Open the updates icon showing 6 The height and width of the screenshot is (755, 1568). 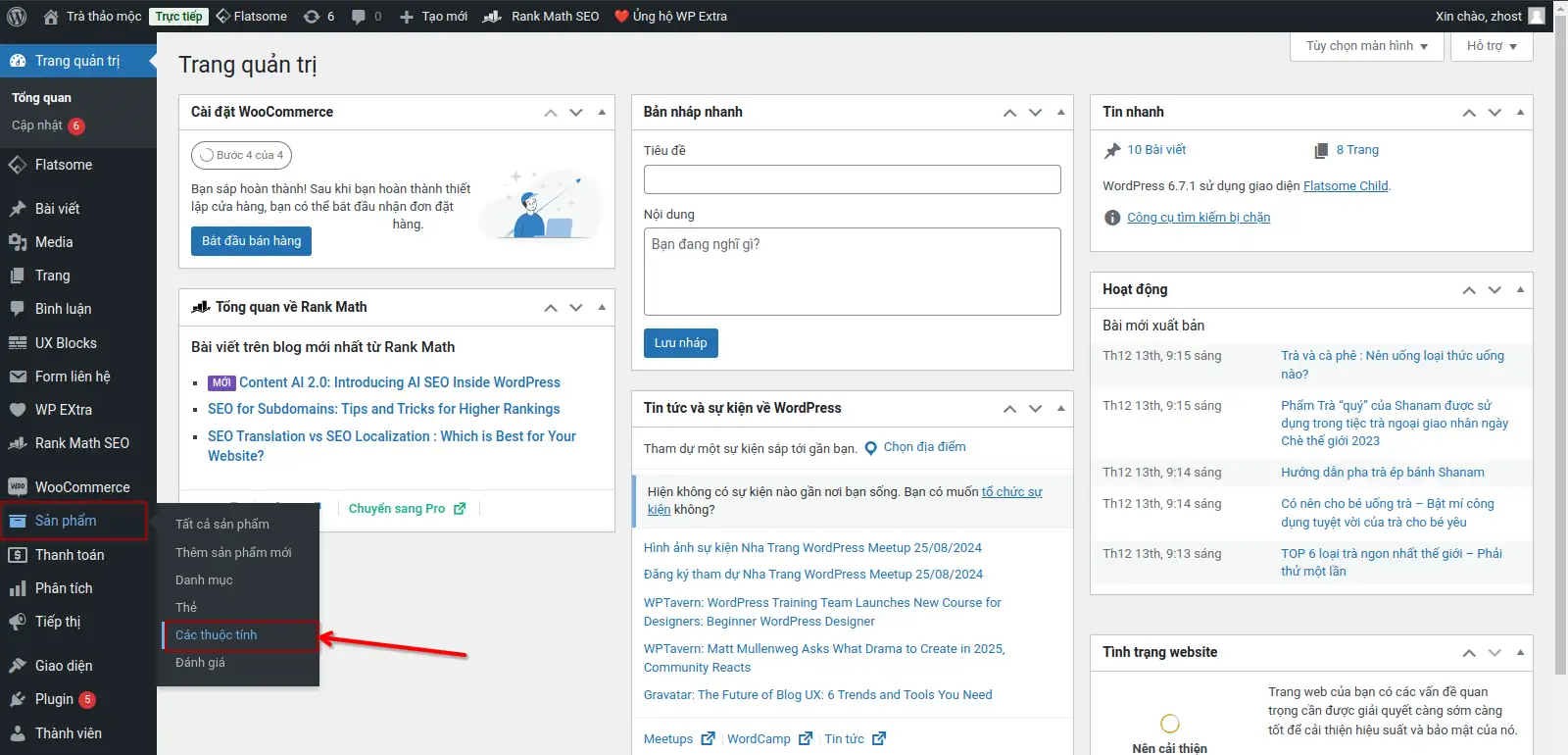tap(312, 16)
